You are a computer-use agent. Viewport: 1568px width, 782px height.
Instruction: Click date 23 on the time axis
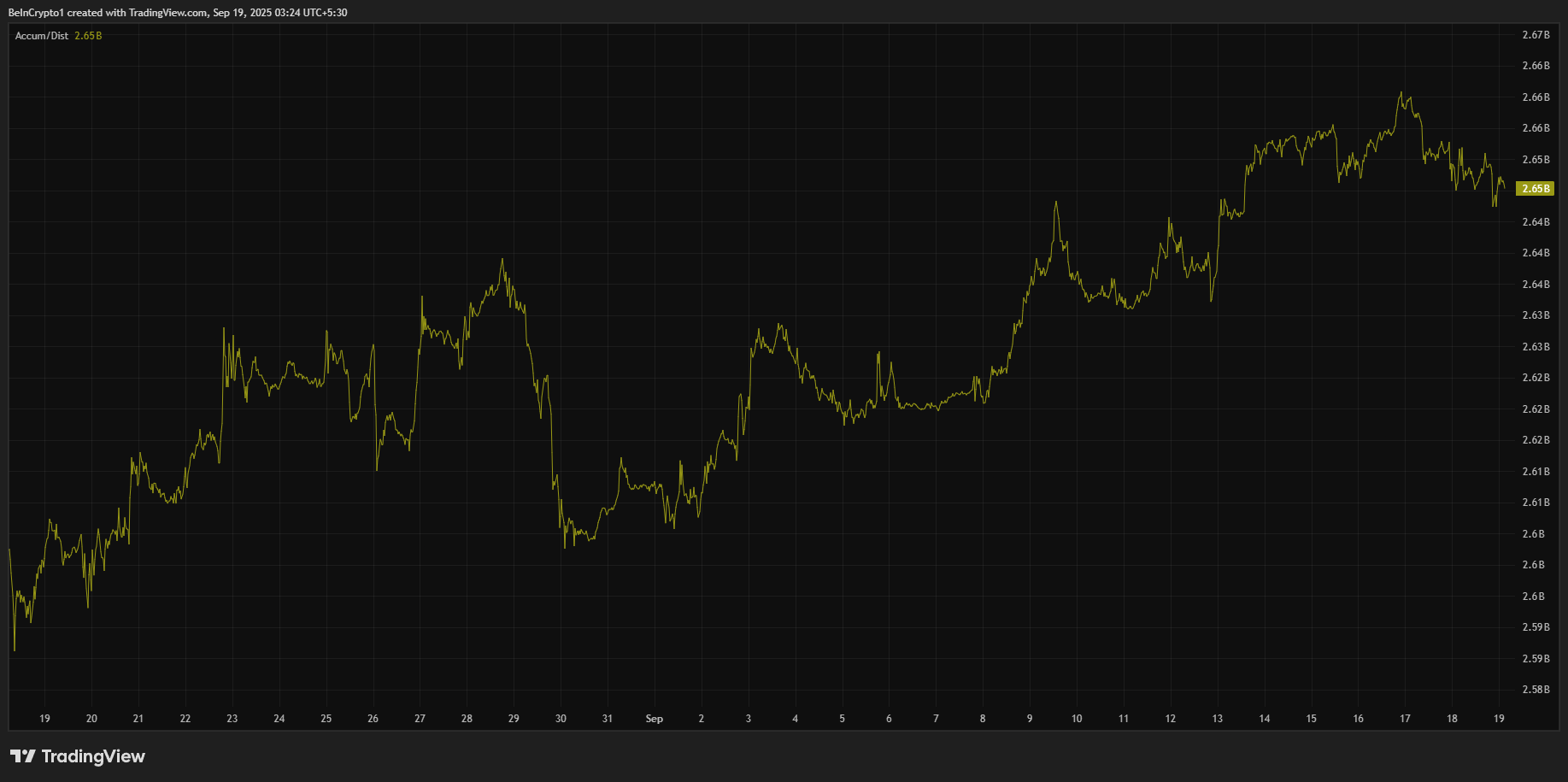tap(232, 719)
